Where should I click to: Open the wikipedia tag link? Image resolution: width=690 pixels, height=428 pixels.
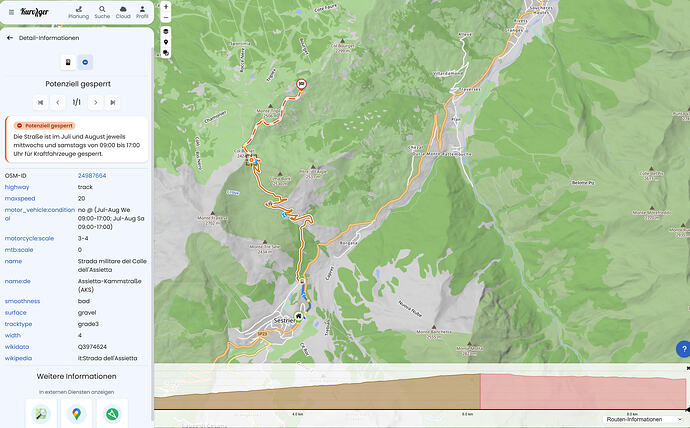[x=18, y=358]
